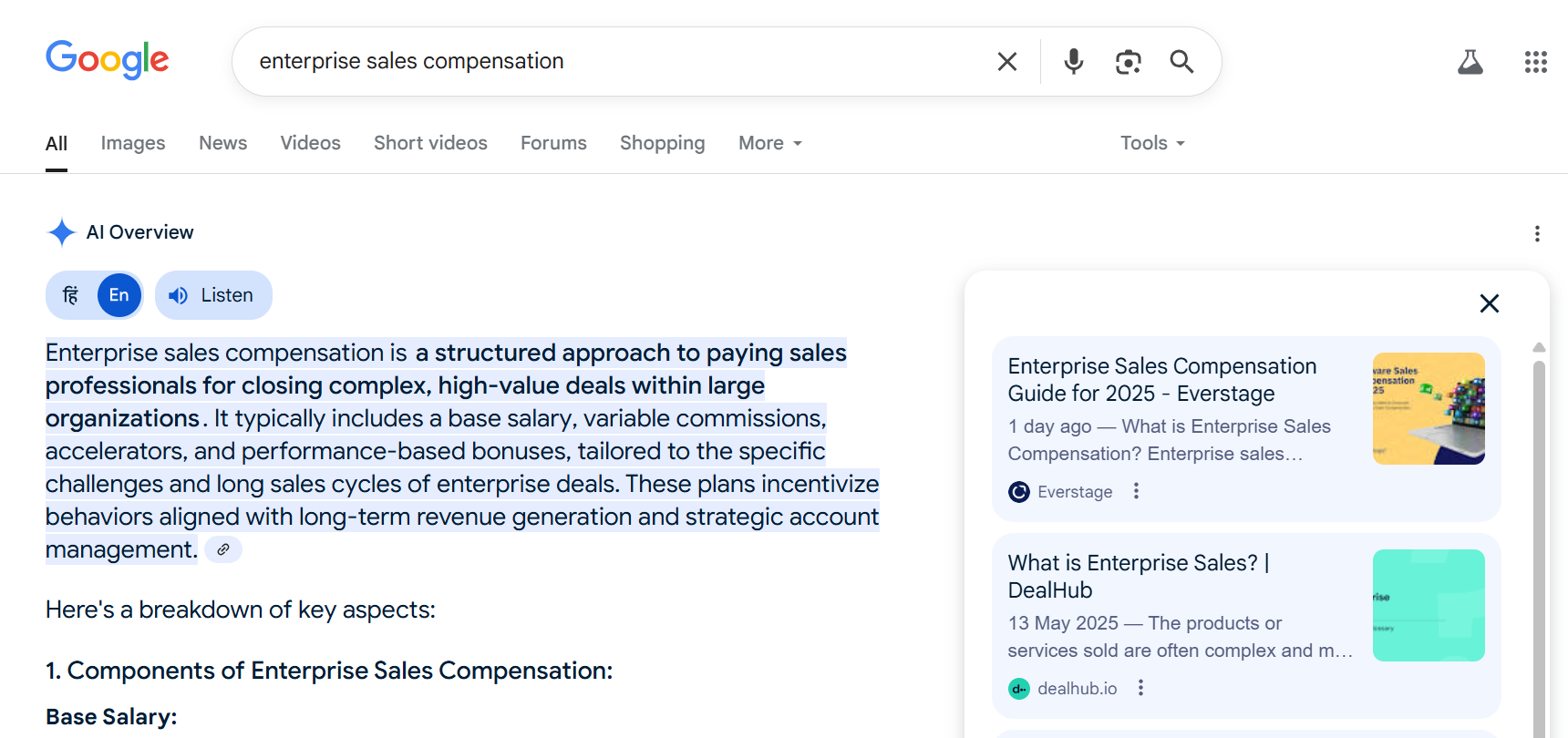Click the 'AI Overview' label
Screen dimensions: 1568x738
(x=139, y=232)
